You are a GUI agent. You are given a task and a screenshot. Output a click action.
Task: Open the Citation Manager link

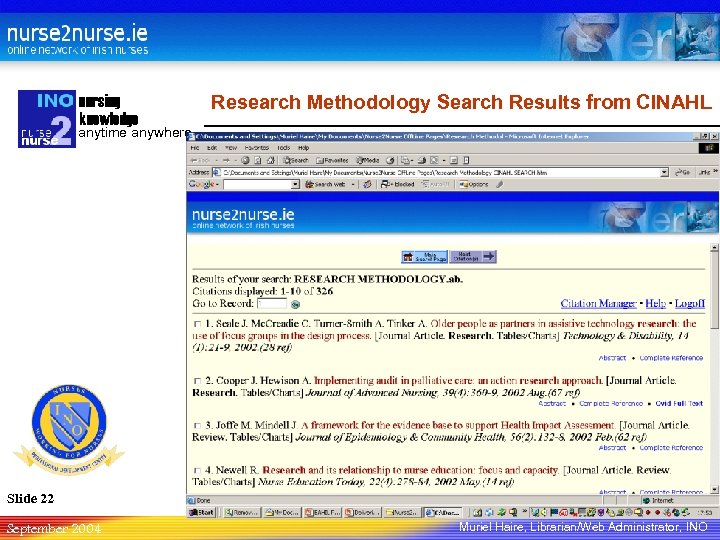click(x=598, y=304)
